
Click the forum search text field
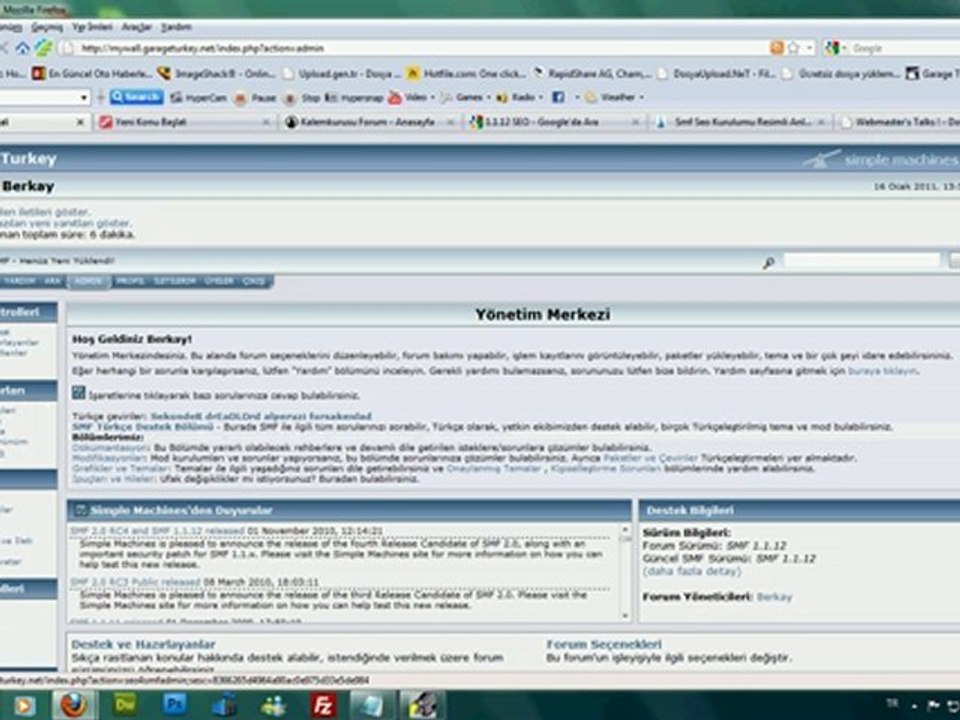pos(862,261)
